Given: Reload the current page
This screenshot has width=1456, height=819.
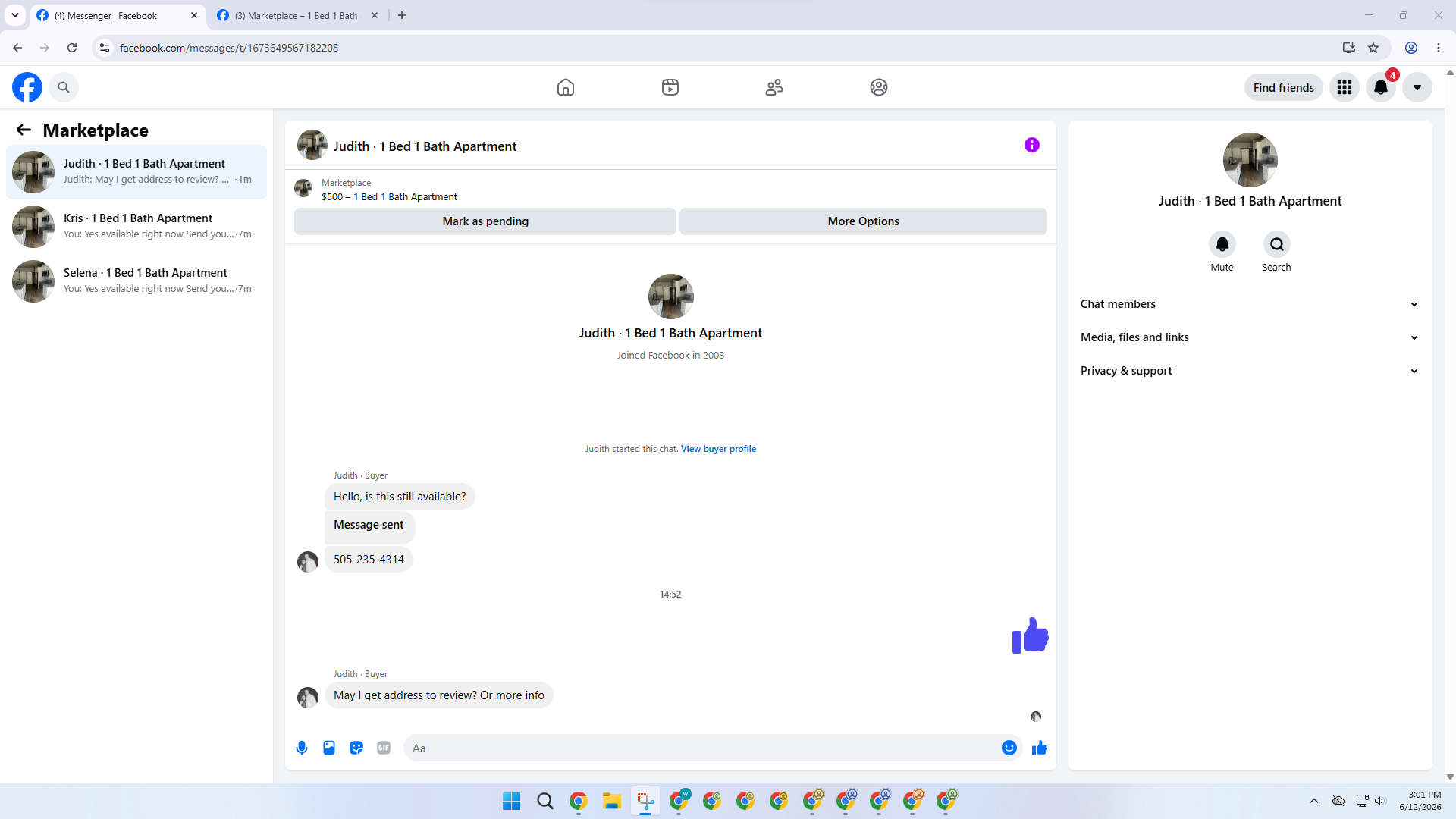Looking at the screenshot, I should point(72,48).
